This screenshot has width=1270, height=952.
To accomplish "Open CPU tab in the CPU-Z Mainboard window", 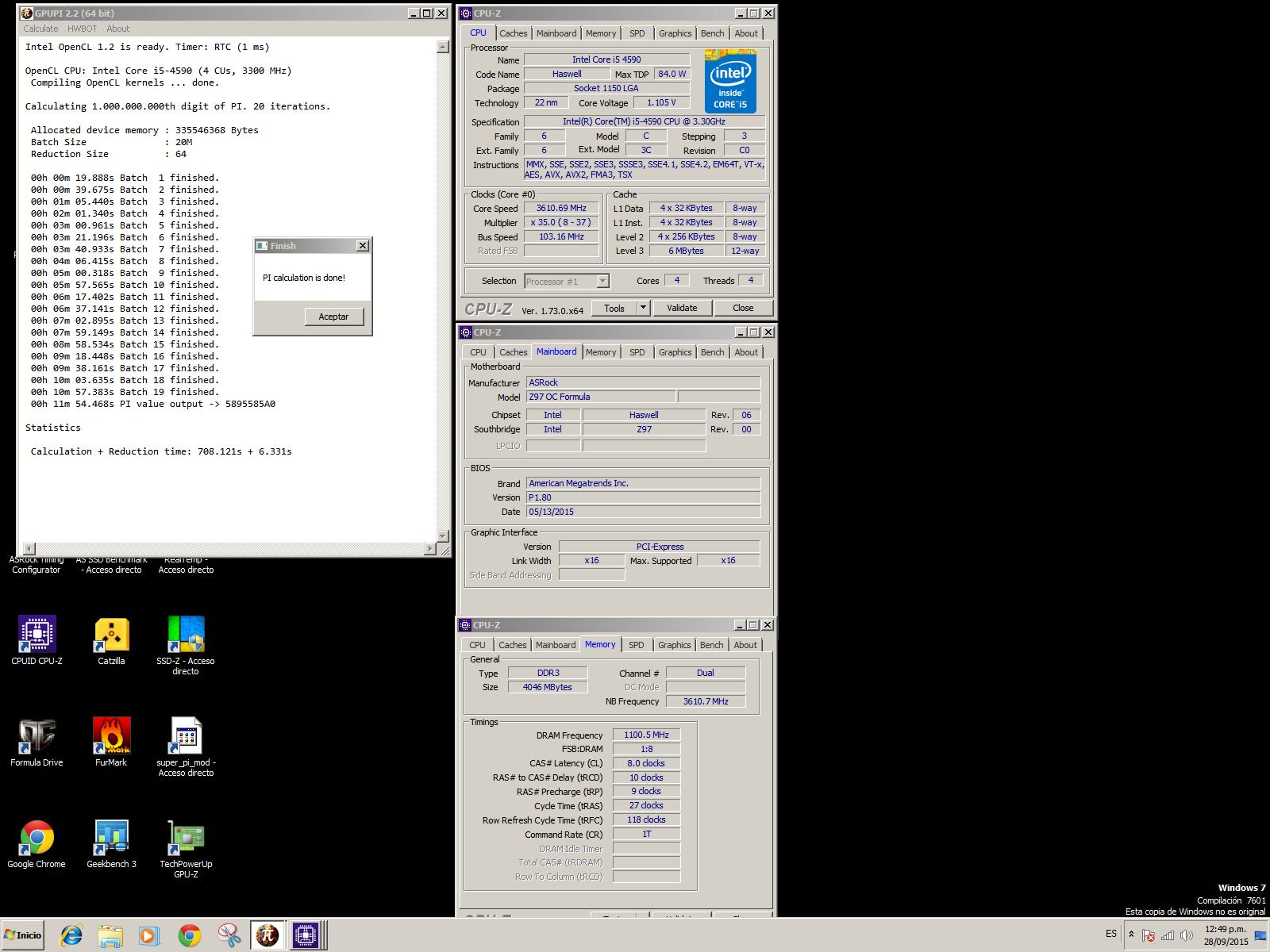I will (x=478, y=352).
